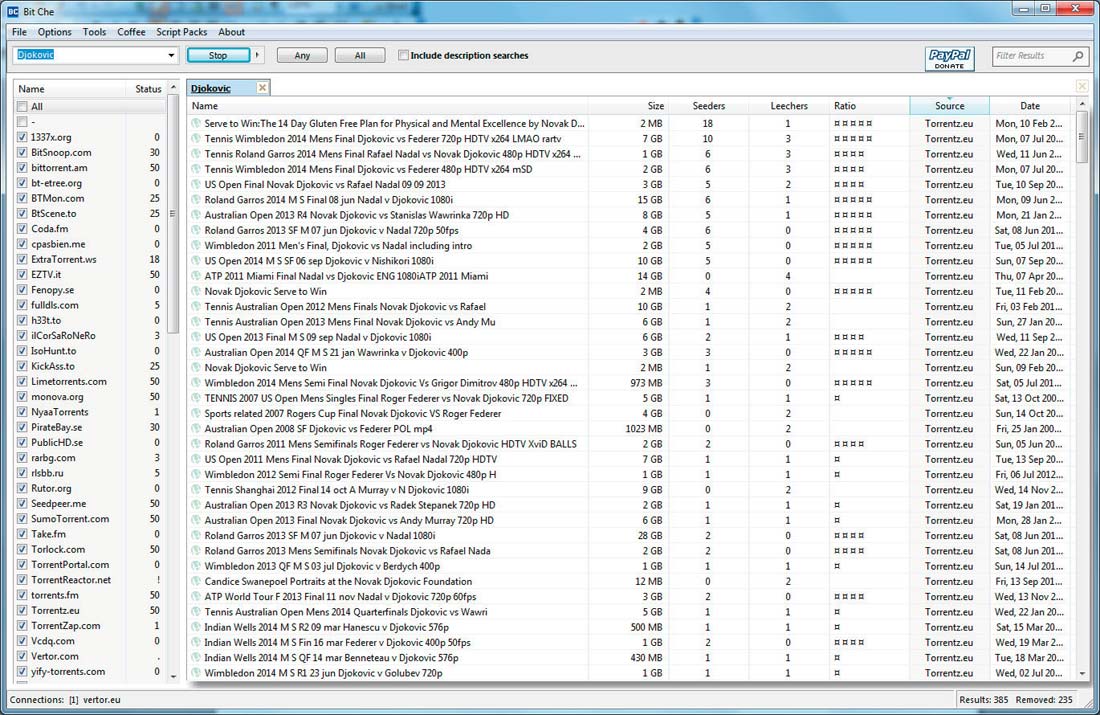The height and width of the screenshot is (715, 1100).
Task: Open the search term dropdown arrow
Action: click(x=171, y=55)
